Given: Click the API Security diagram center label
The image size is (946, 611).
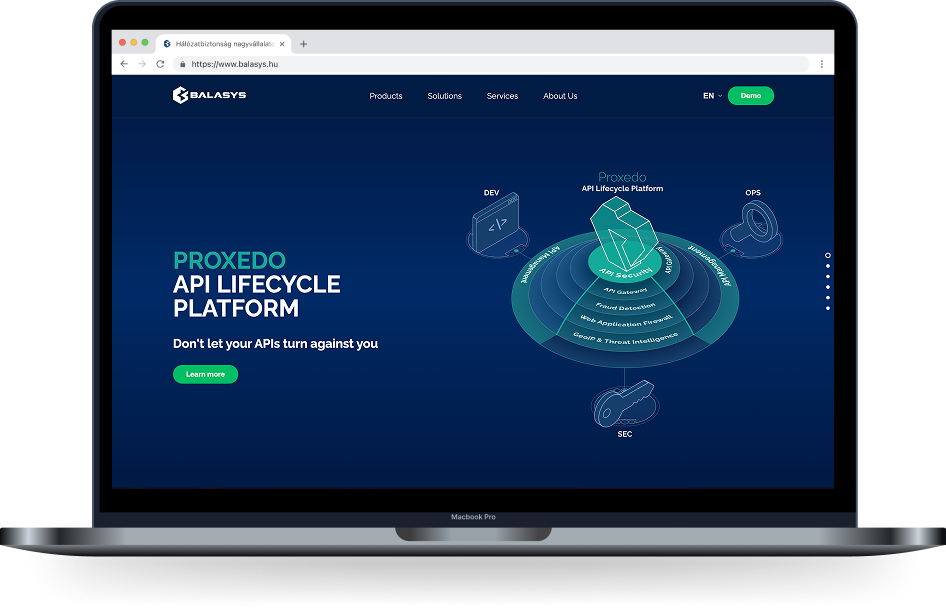Looking at the screenshot, I should [626, 272].
